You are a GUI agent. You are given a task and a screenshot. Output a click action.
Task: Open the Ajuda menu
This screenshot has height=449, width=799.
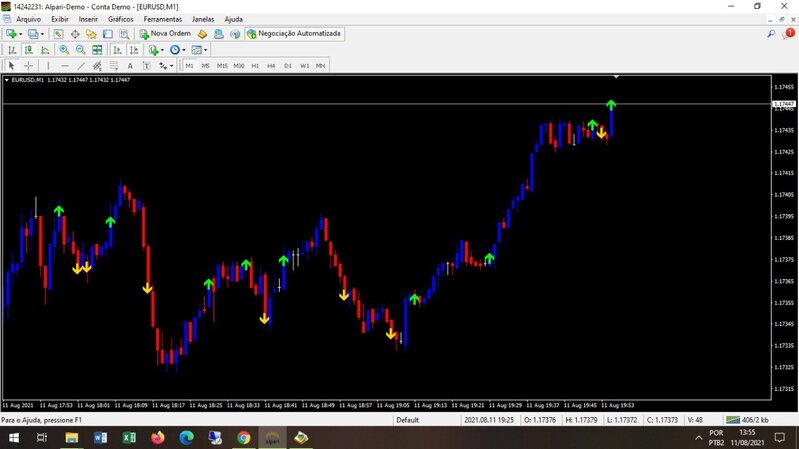[233, 19]
